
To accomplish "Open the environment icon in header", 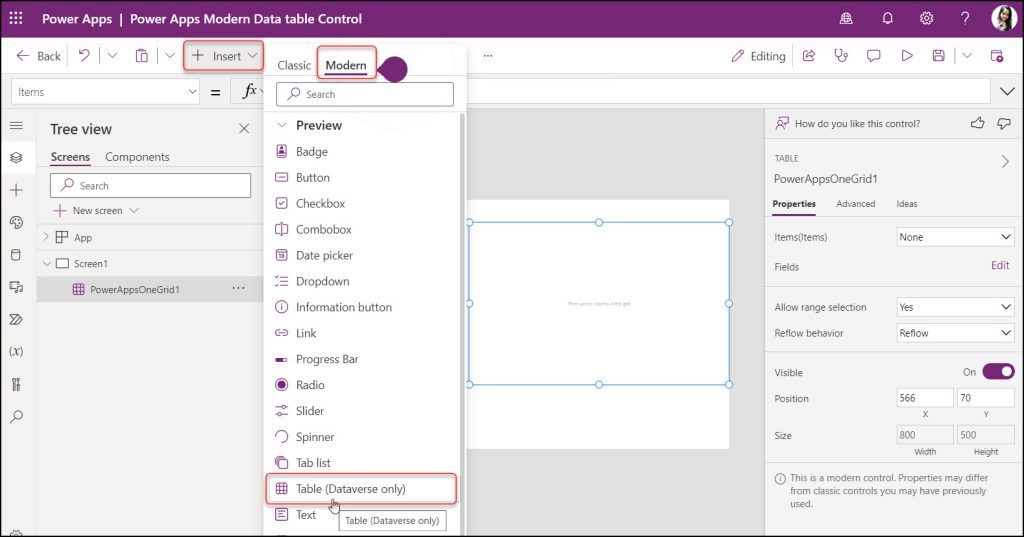I will (846, 18).
